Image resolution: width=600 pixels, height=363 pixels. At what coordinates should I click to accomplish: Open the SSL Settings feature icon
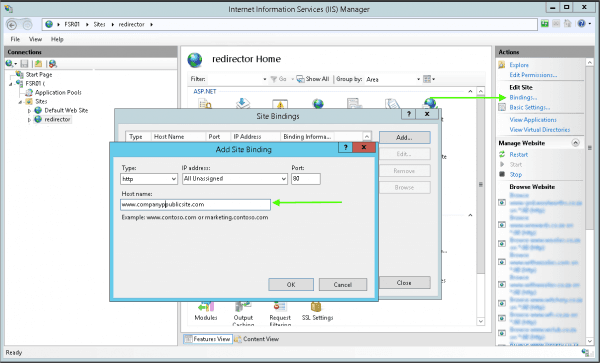(317, 311)
